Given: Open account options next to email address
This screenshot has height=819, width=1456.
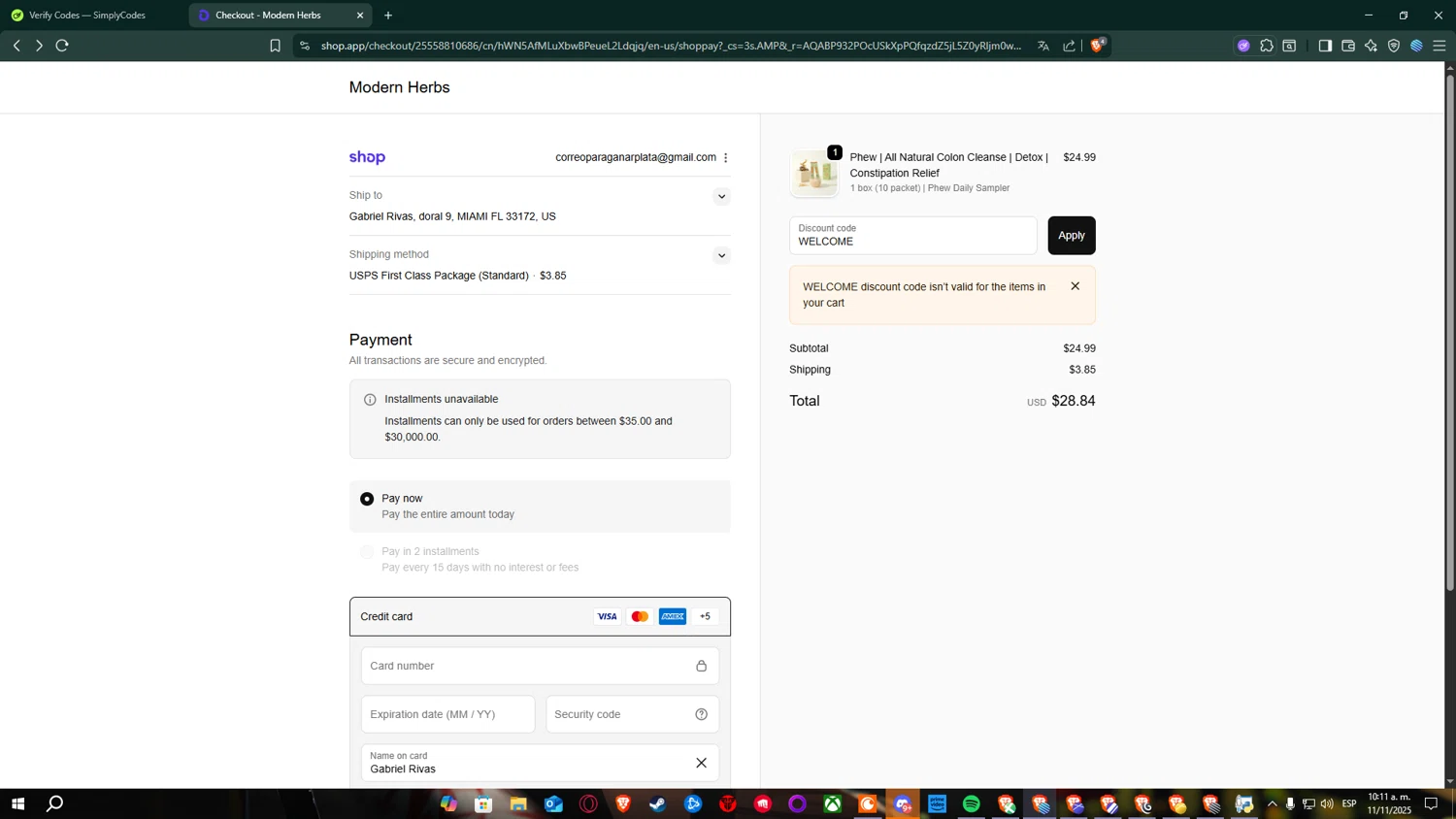Looking at the screenshot, I should (x=726, y=157).
